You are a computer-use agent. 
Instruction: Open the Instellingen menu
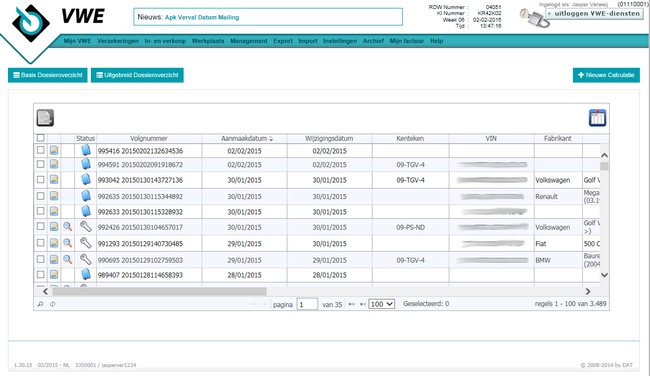340,41
